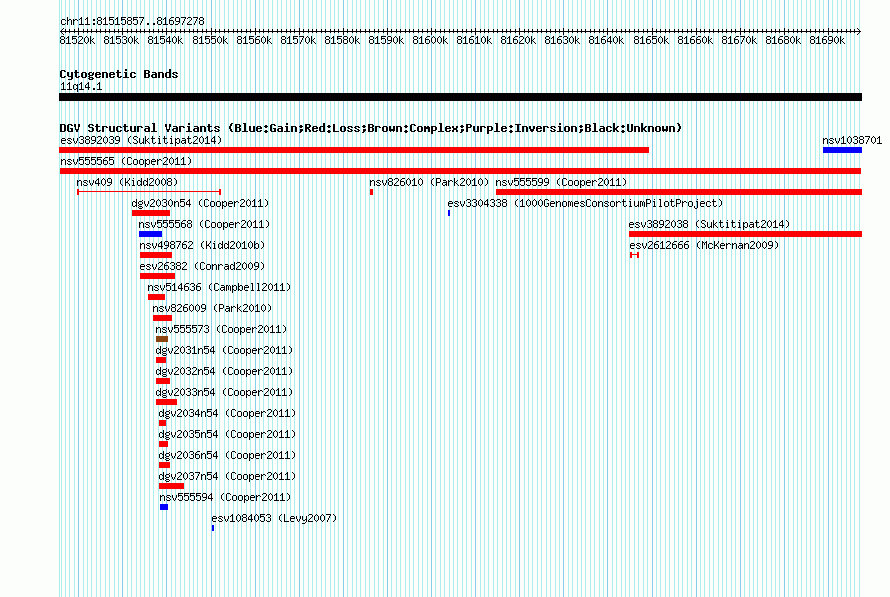890x597 pixels.
Task: Click the thin red nsv409 span line
Action: pos(149,192)
